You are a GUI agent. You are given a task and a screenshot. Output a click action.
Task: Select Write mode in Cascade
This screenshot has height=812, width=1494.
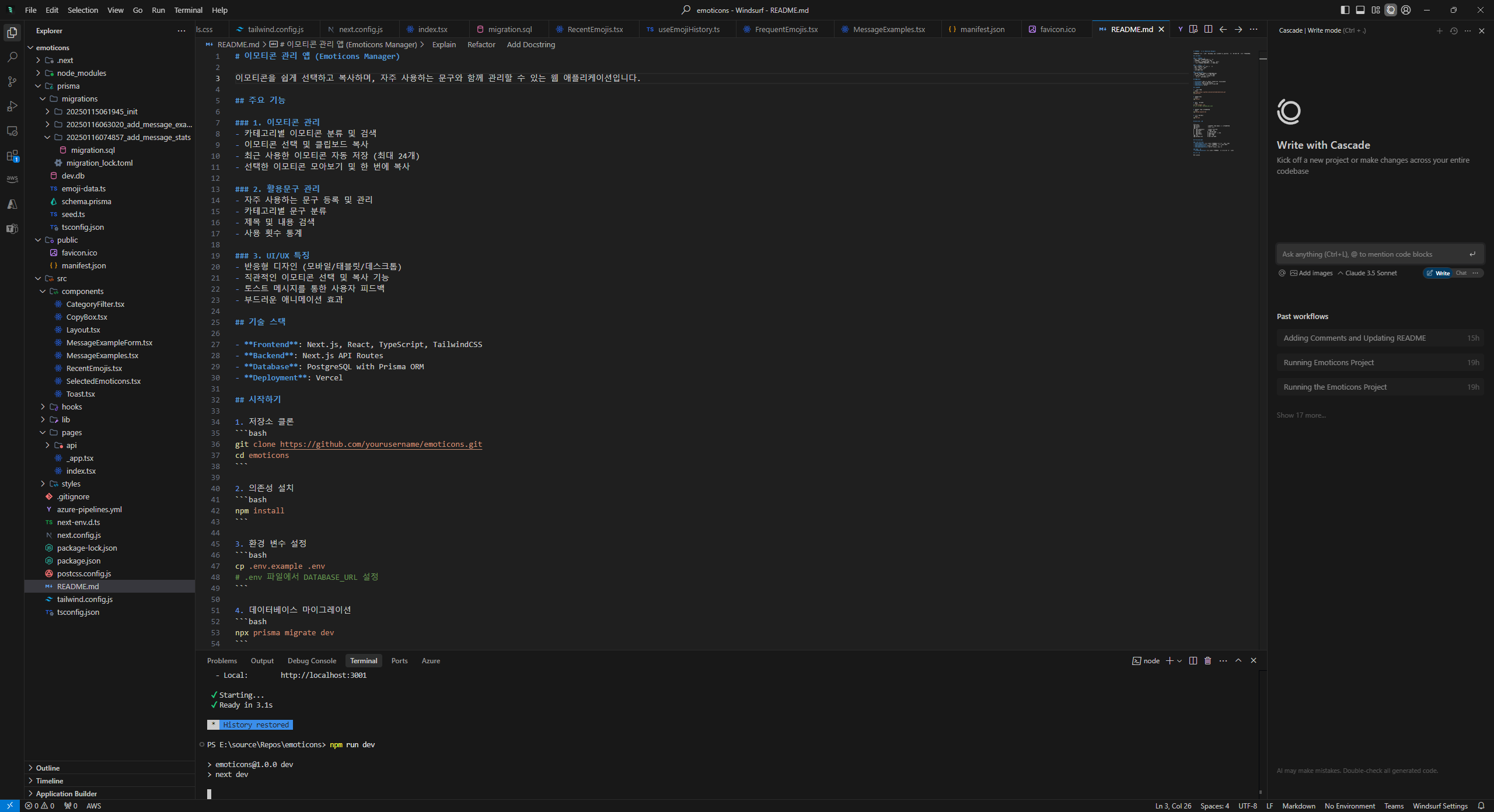tap(1438, 273)
